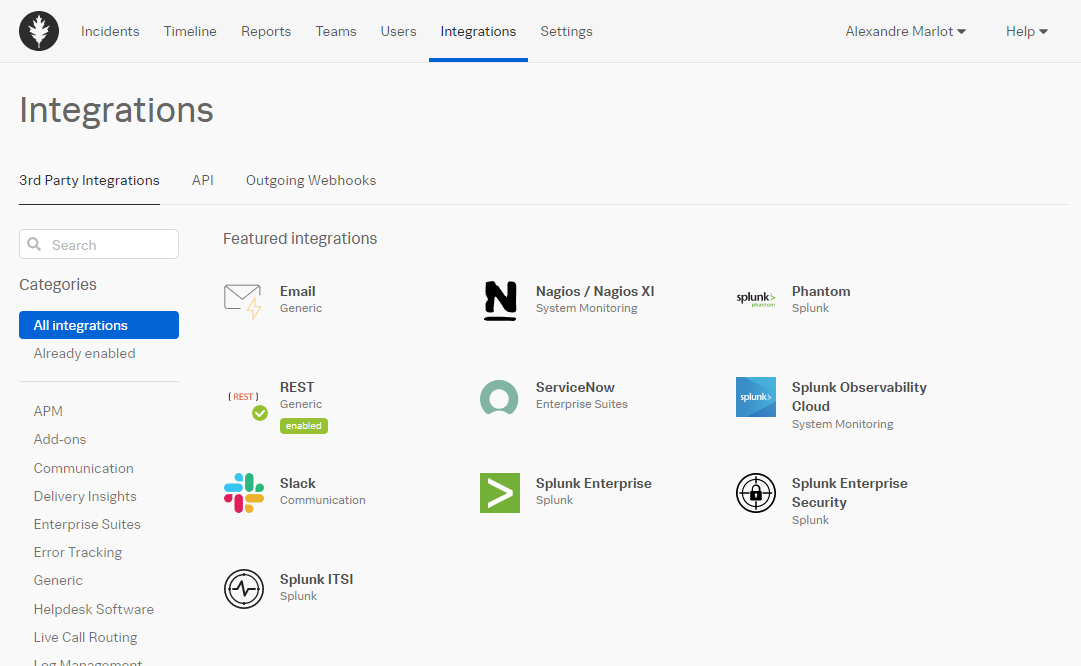This screenshot has width=1081, height=666.
Task: Filter by Delivery Insights category
Action: click(85, 496)
